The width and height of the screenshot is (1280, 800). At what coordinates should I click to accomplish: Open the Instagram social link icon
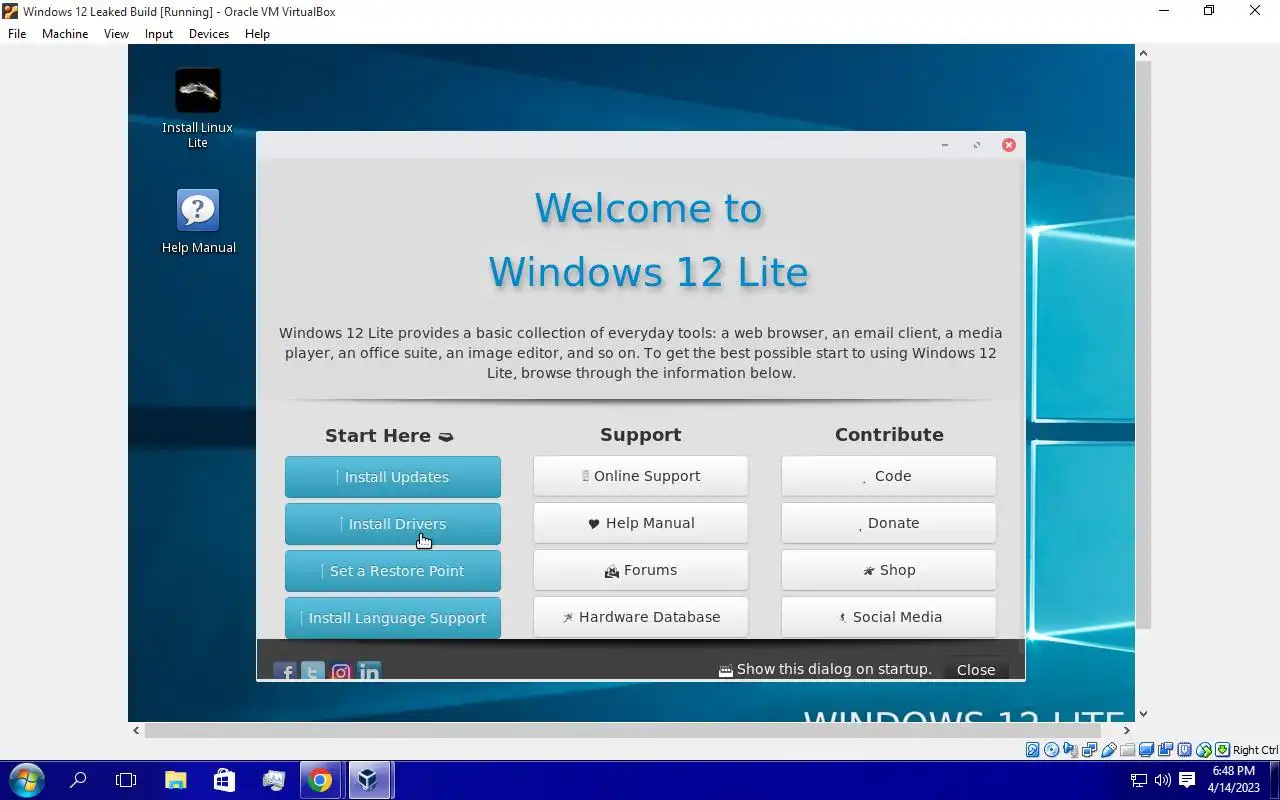pyautogui.click(x=341, y=672)
